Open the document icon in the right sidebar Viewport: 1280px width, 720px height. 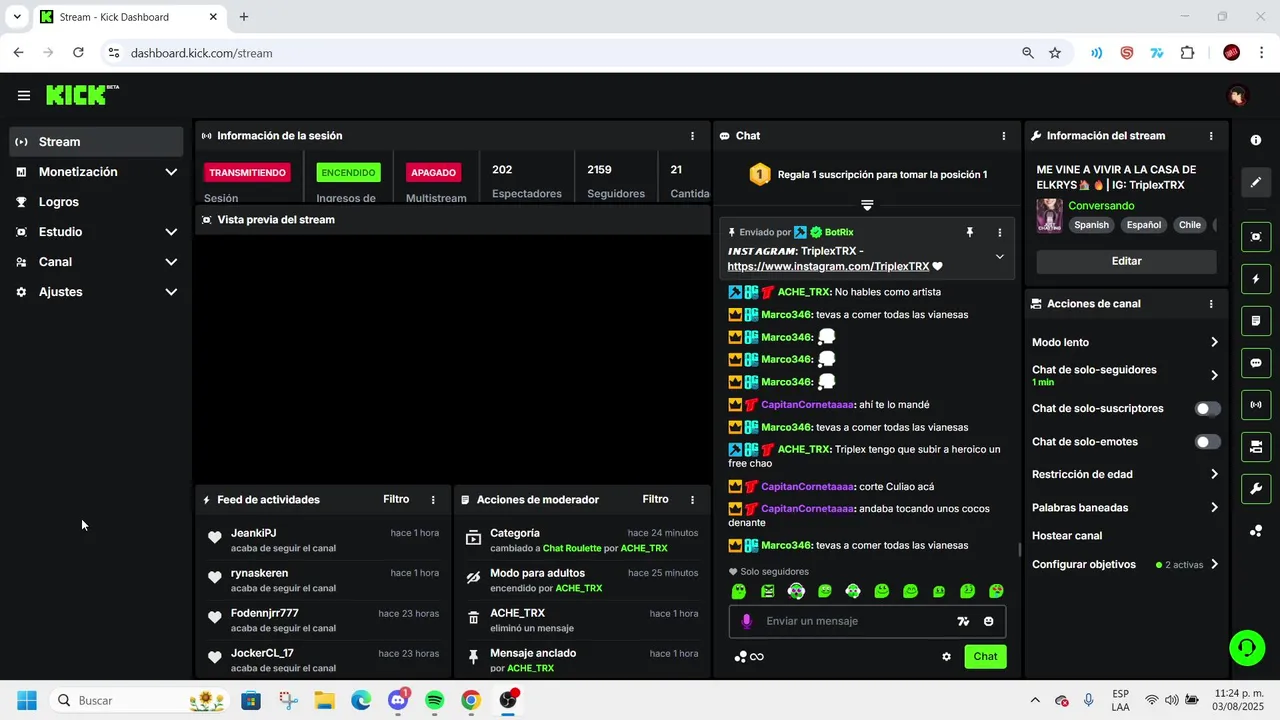[x=1256, y=321]
